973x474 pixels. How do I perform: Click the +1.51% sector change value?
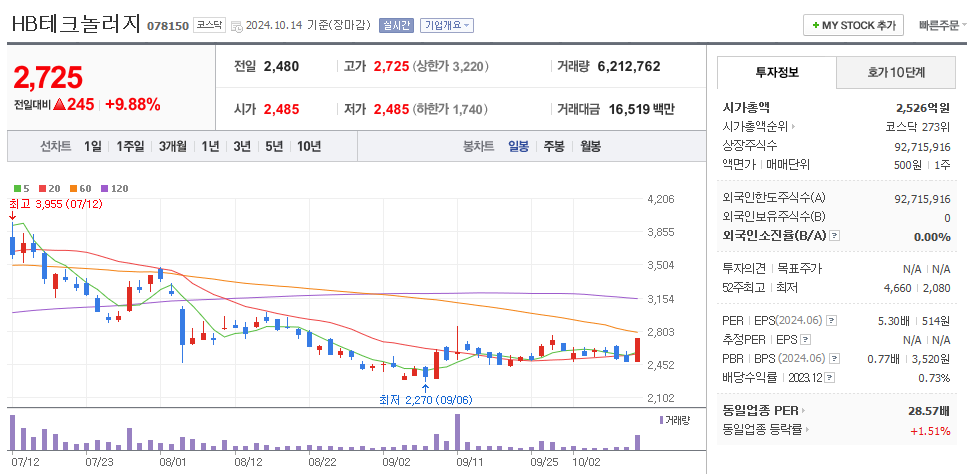930,431
